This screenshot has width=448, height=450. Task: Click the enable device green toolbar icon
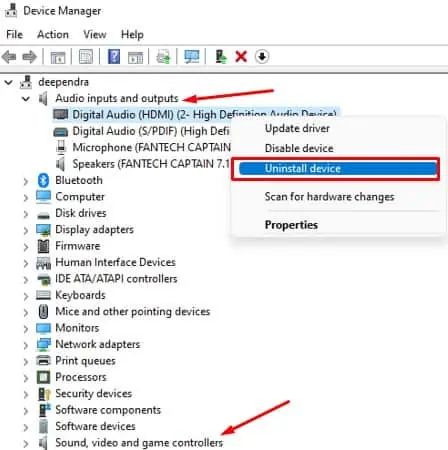click(x=221, y=57)
